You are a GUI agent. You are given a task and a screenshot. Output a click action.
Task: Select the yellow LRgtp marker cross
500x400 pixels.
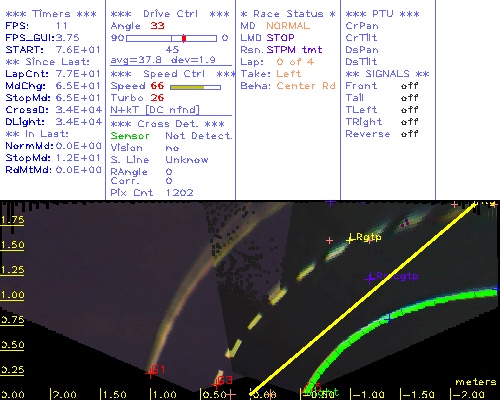[350, 239]
